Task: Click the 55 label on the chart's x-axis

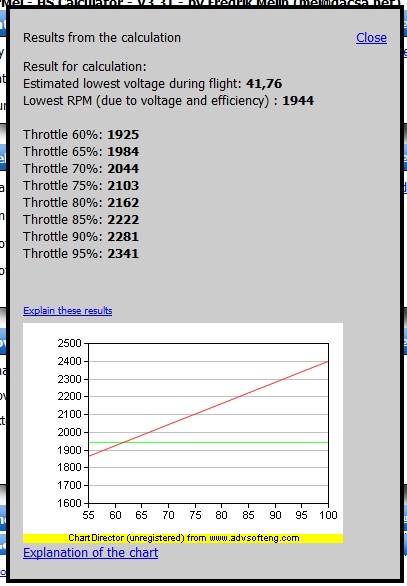Action: tap(88, 515)
